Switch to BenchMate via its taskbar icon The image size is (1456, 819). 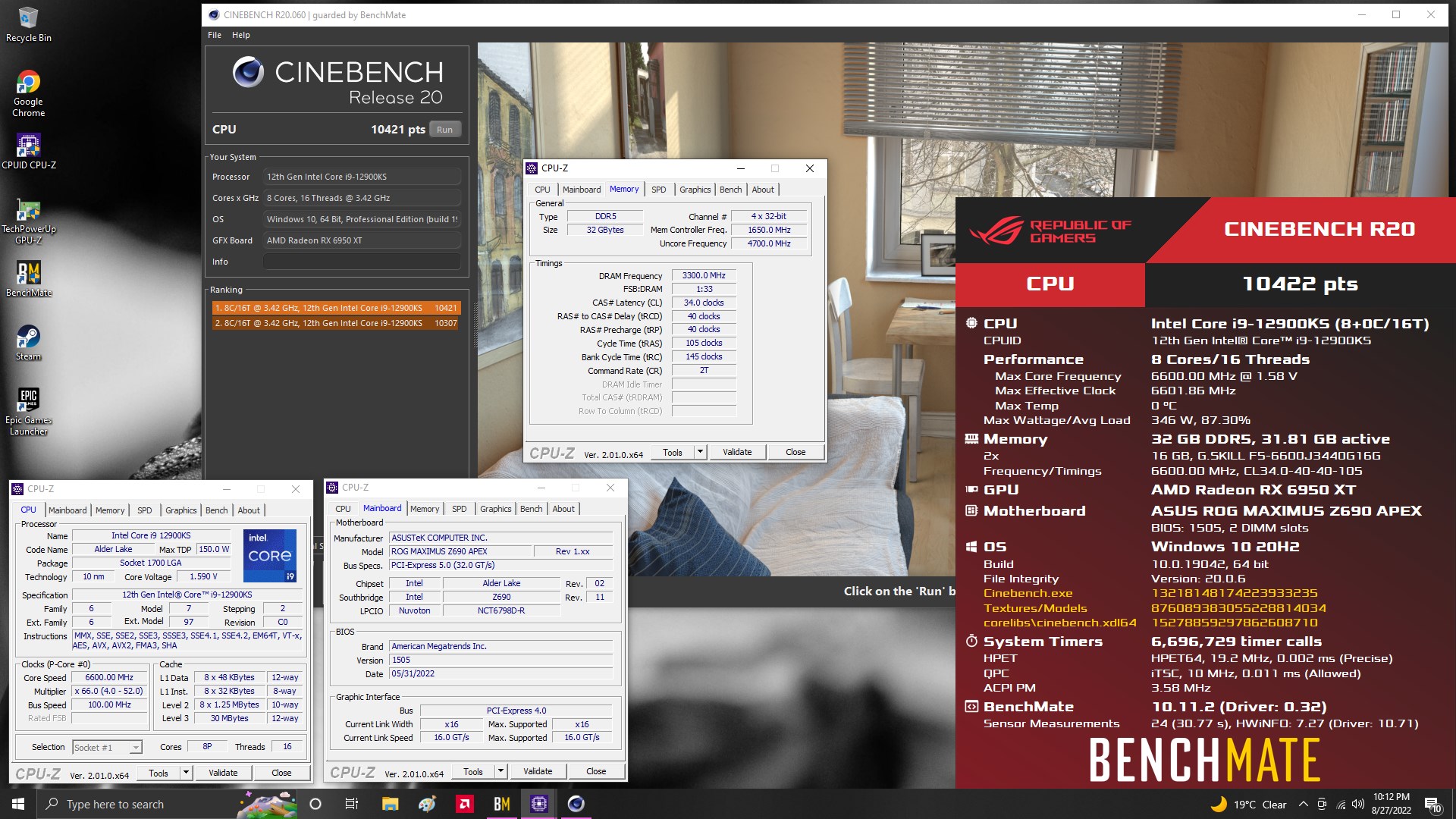coord(501,804)
